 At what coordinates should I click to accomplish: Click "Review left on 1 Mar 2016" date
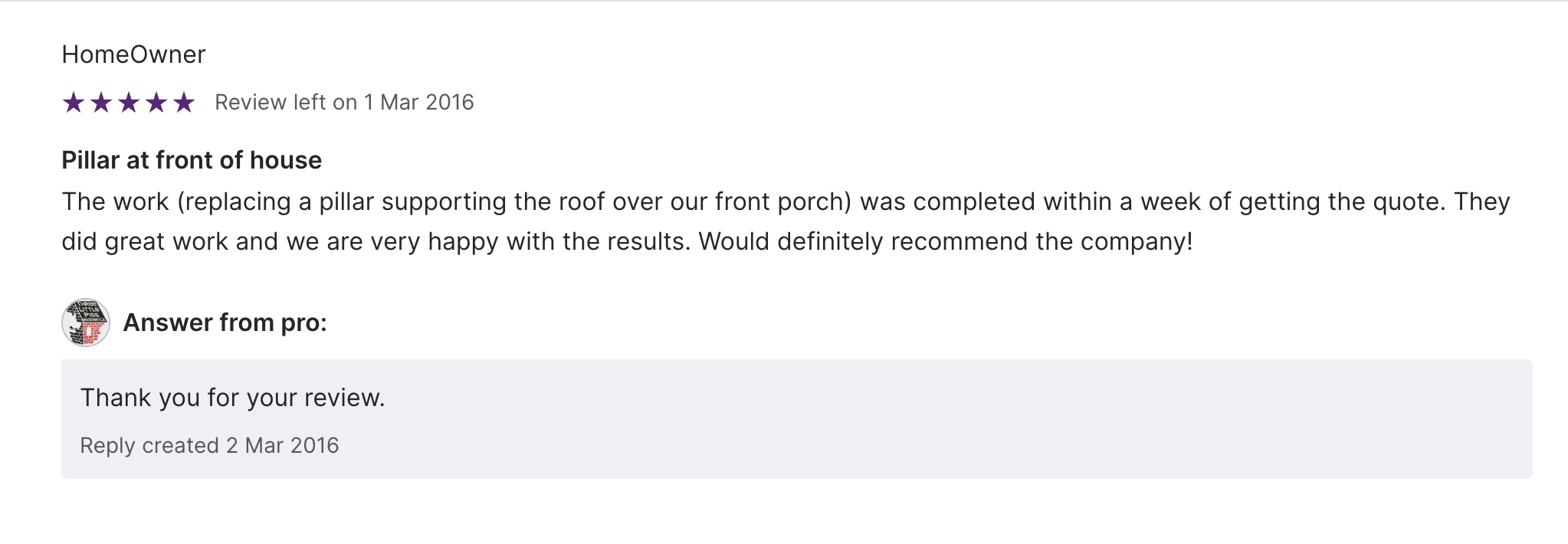tap(344, 103)
